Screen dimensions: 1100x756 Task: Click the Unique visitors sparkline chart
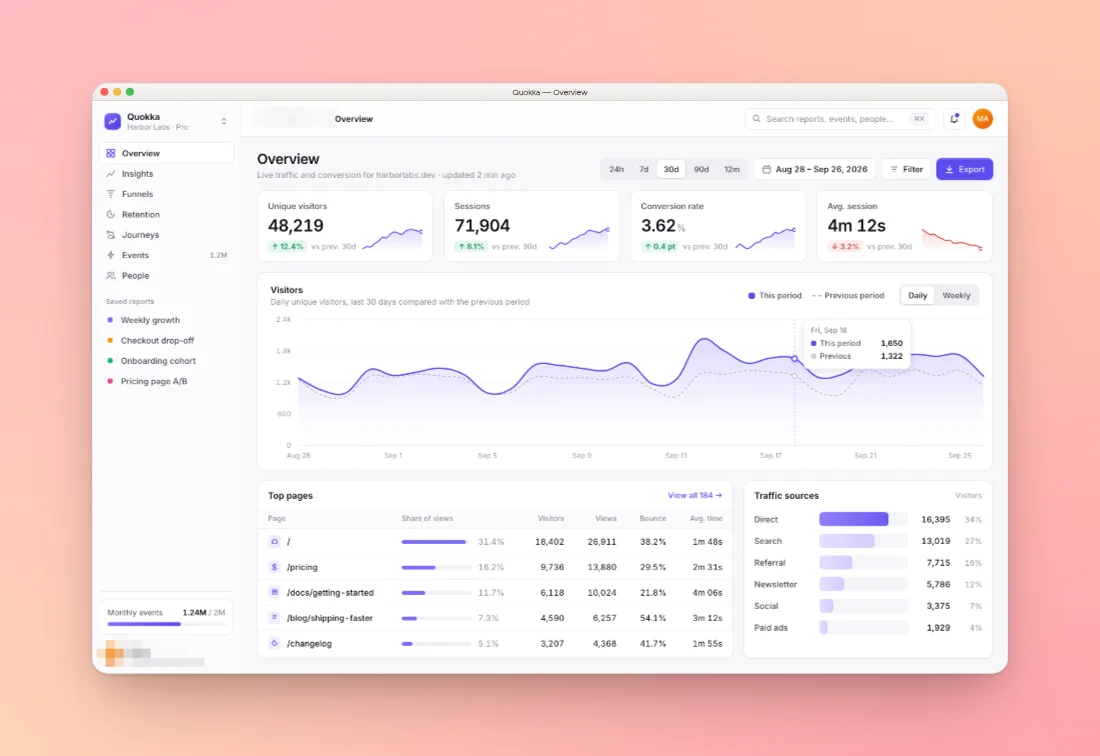(393, 238)
